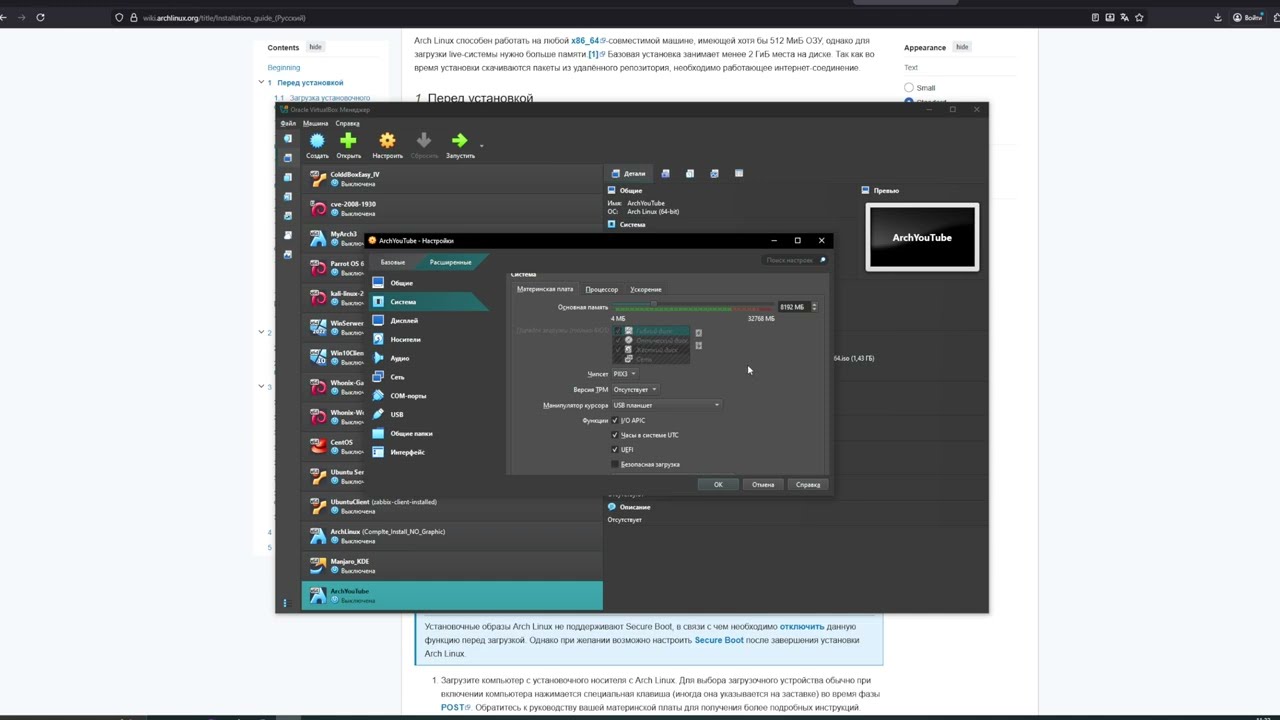This screenshot has width=1280, height=720.
Task: Click the Превью section header icon
Action: point(866,190)
